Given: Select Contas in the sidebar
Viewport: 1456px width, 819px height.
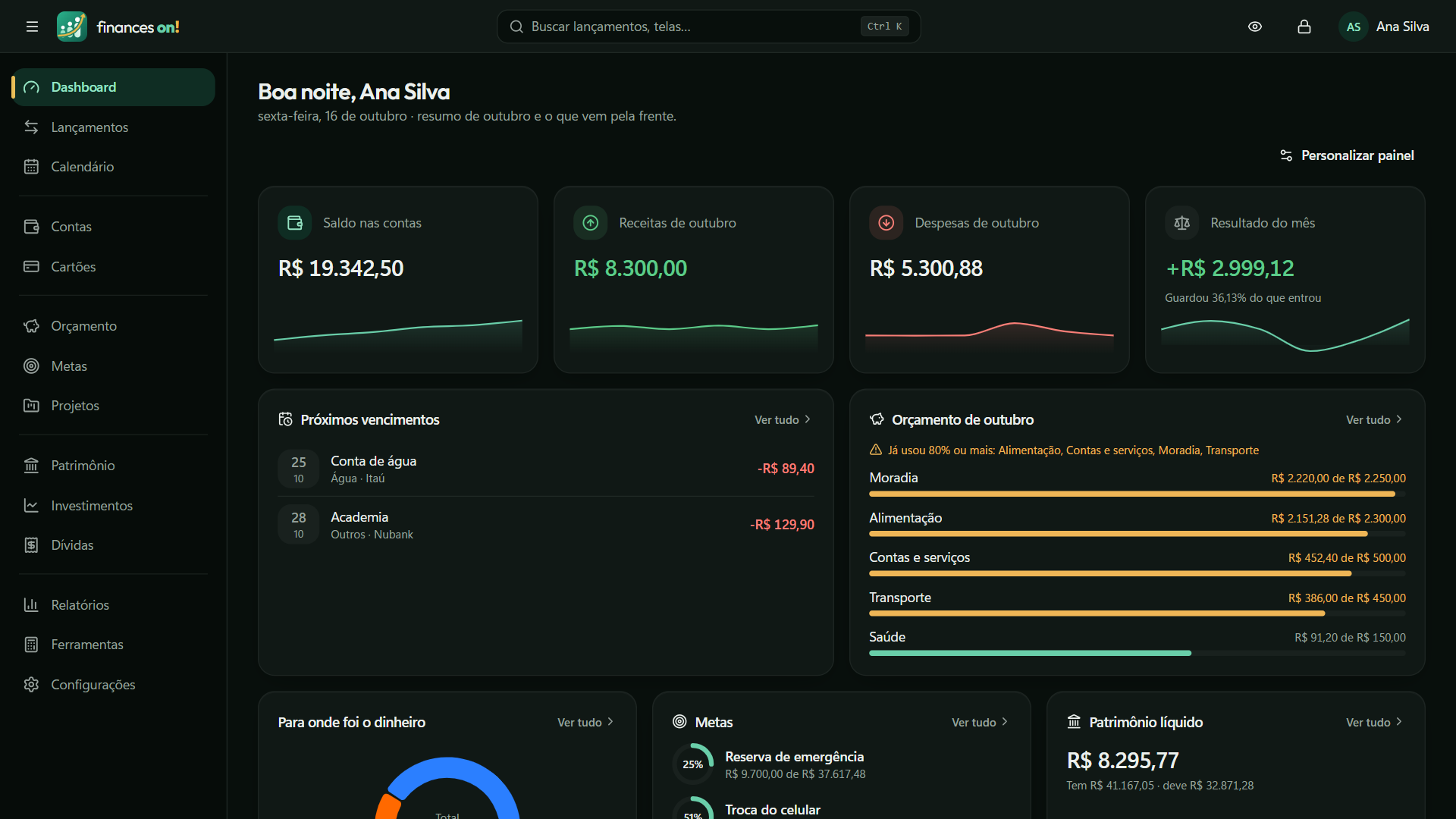Looking at the screenshot, I should [x=113, y=227].
